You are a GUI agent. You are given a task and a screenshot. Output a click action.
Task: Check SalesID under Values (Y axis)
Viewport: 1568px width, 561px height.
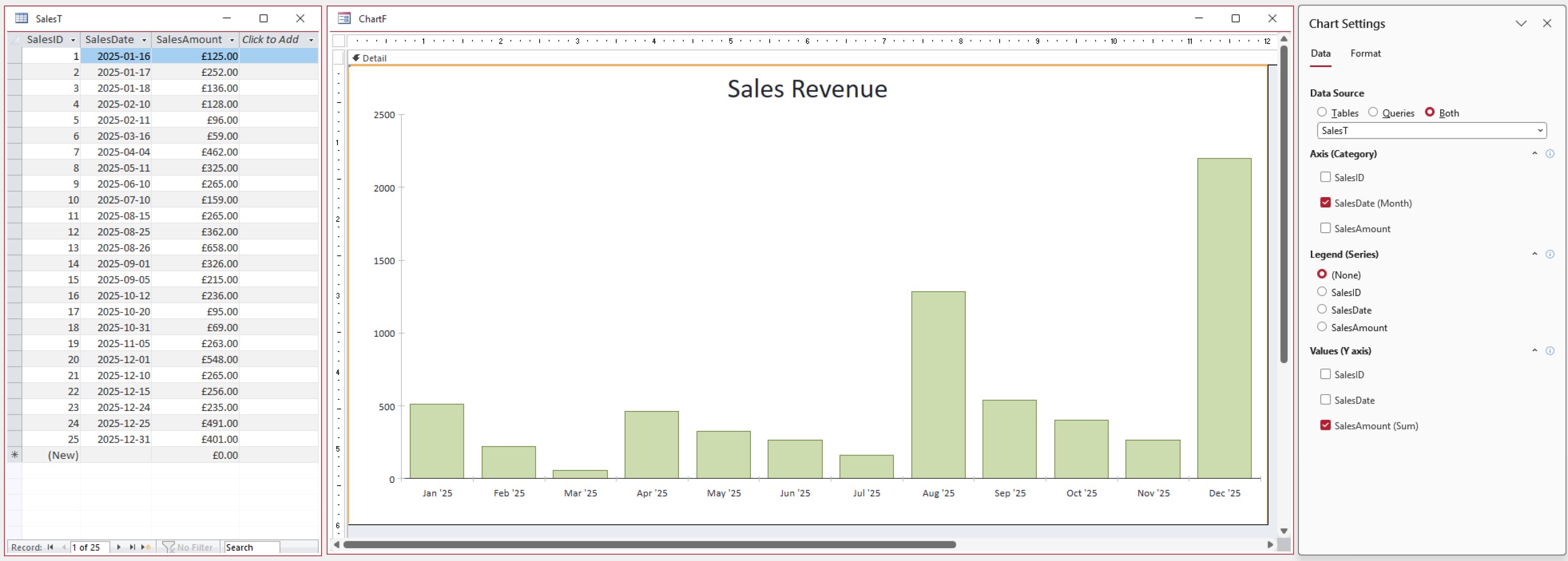click(x=1325, y=374)
